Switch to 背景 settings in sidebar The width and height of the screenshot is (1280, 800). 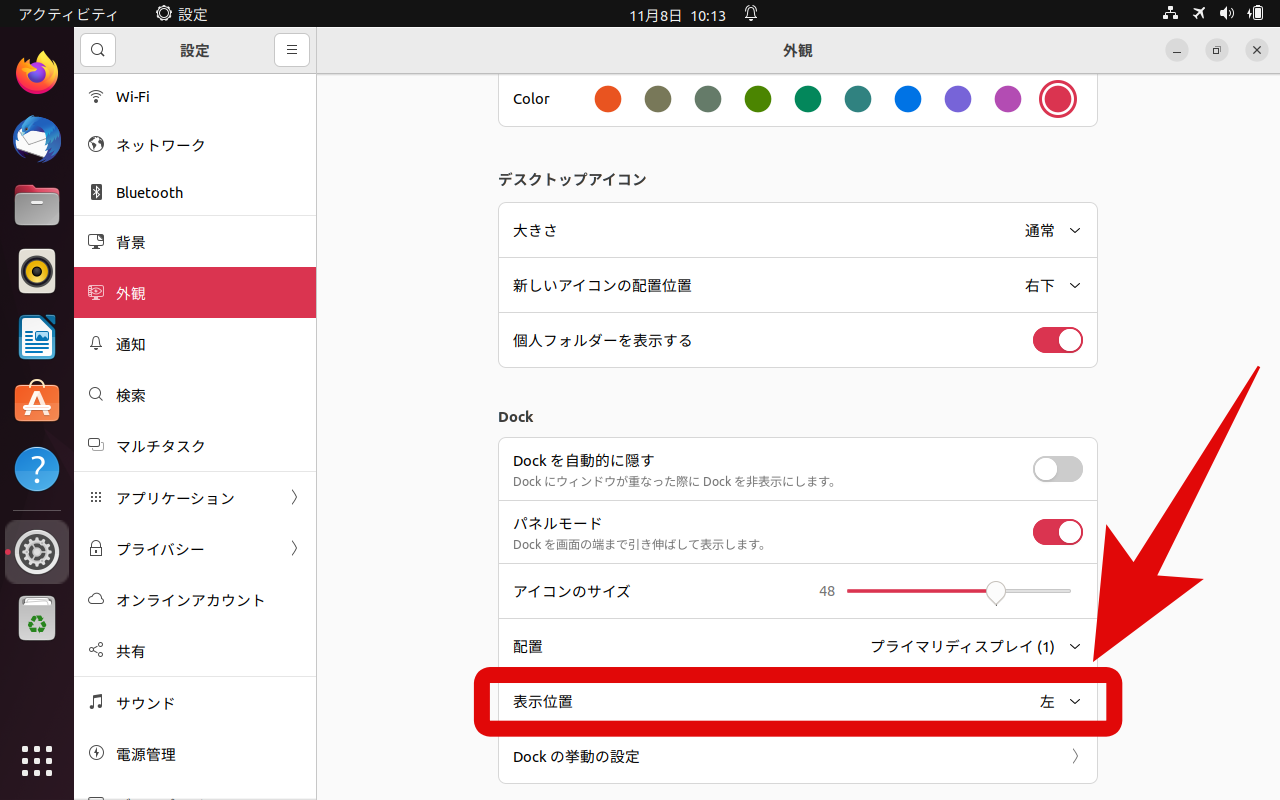point(130,241)
